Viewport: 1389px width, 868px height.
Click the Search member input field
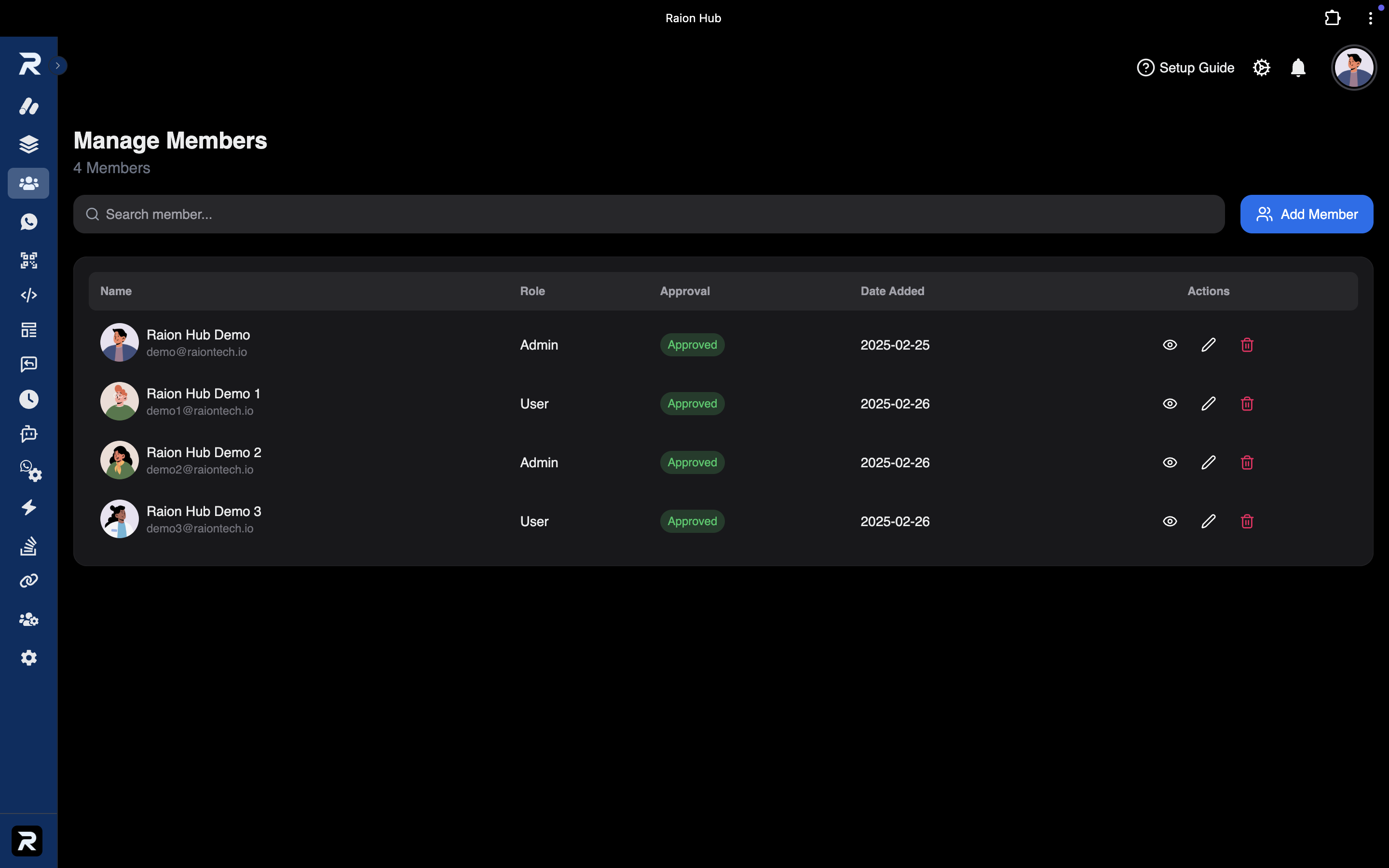pyautogui.click(x=649, y=214)
